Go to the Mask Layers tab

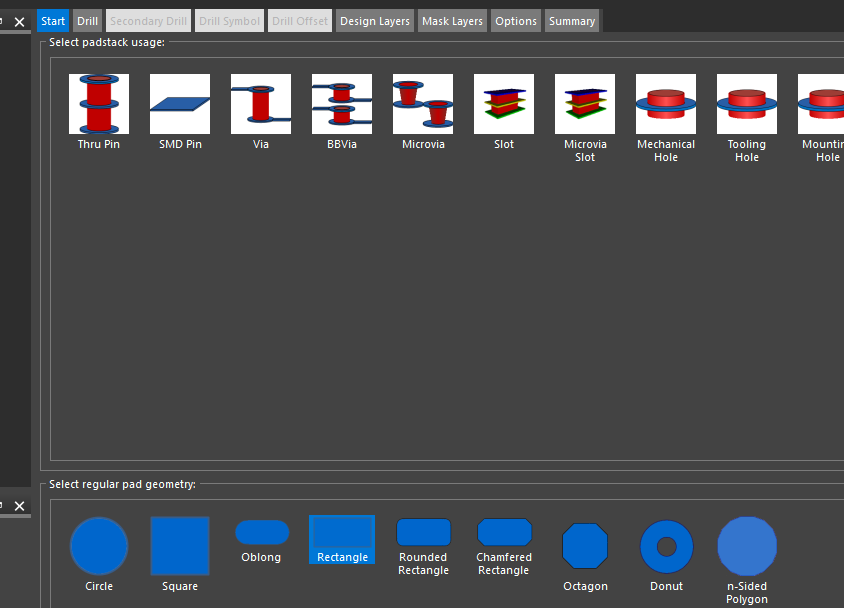pyautogui.click(x=452, y=21)
